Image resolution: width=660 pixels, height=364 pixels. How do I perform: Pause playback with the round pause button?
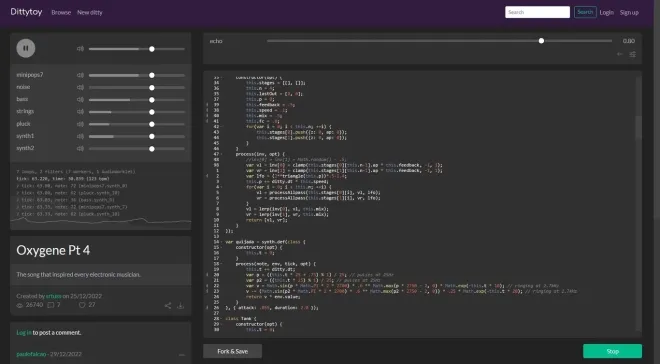[x=26, y=48]
